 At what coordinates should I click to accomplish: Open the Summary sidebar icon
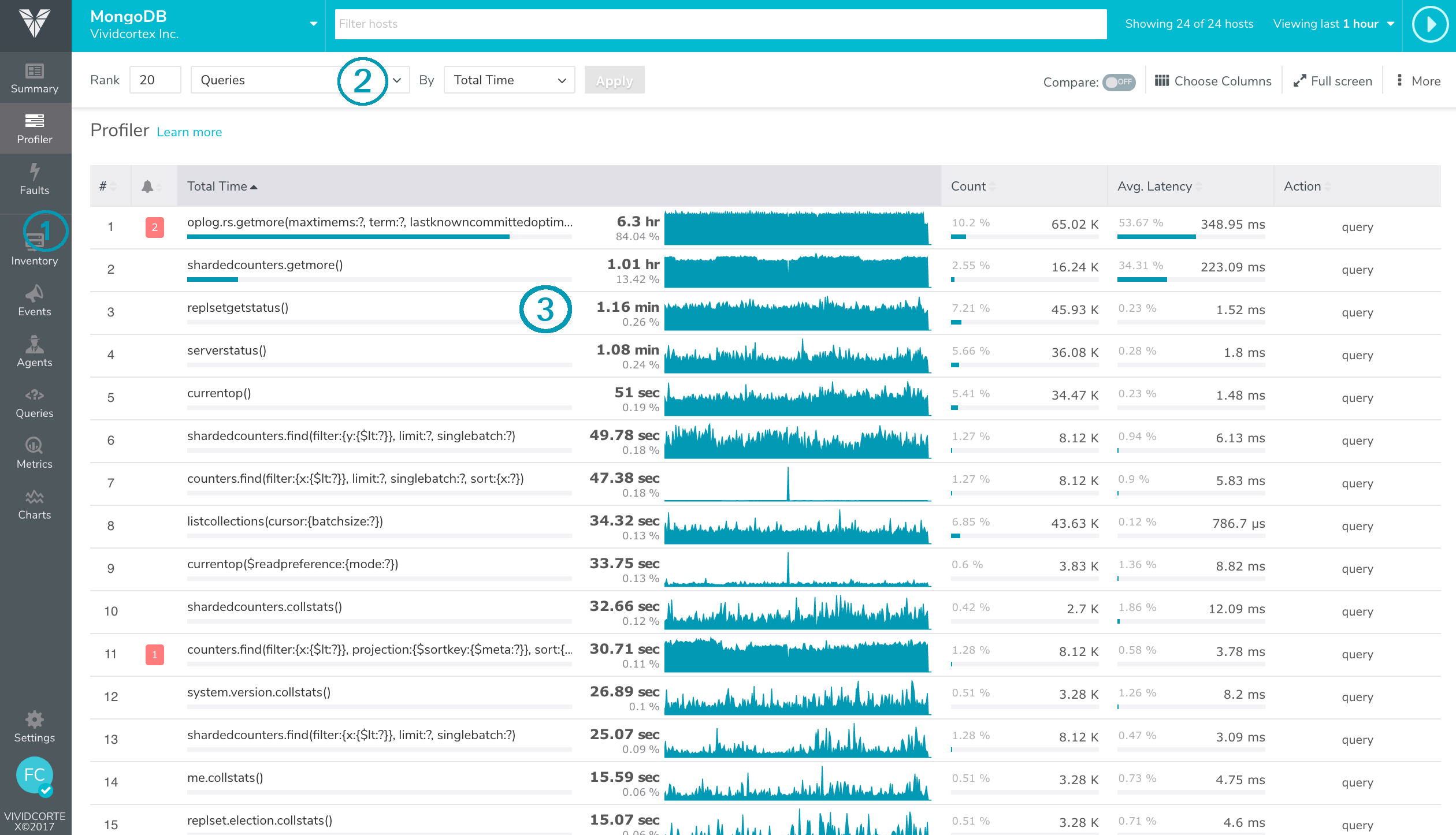(35, 72)
